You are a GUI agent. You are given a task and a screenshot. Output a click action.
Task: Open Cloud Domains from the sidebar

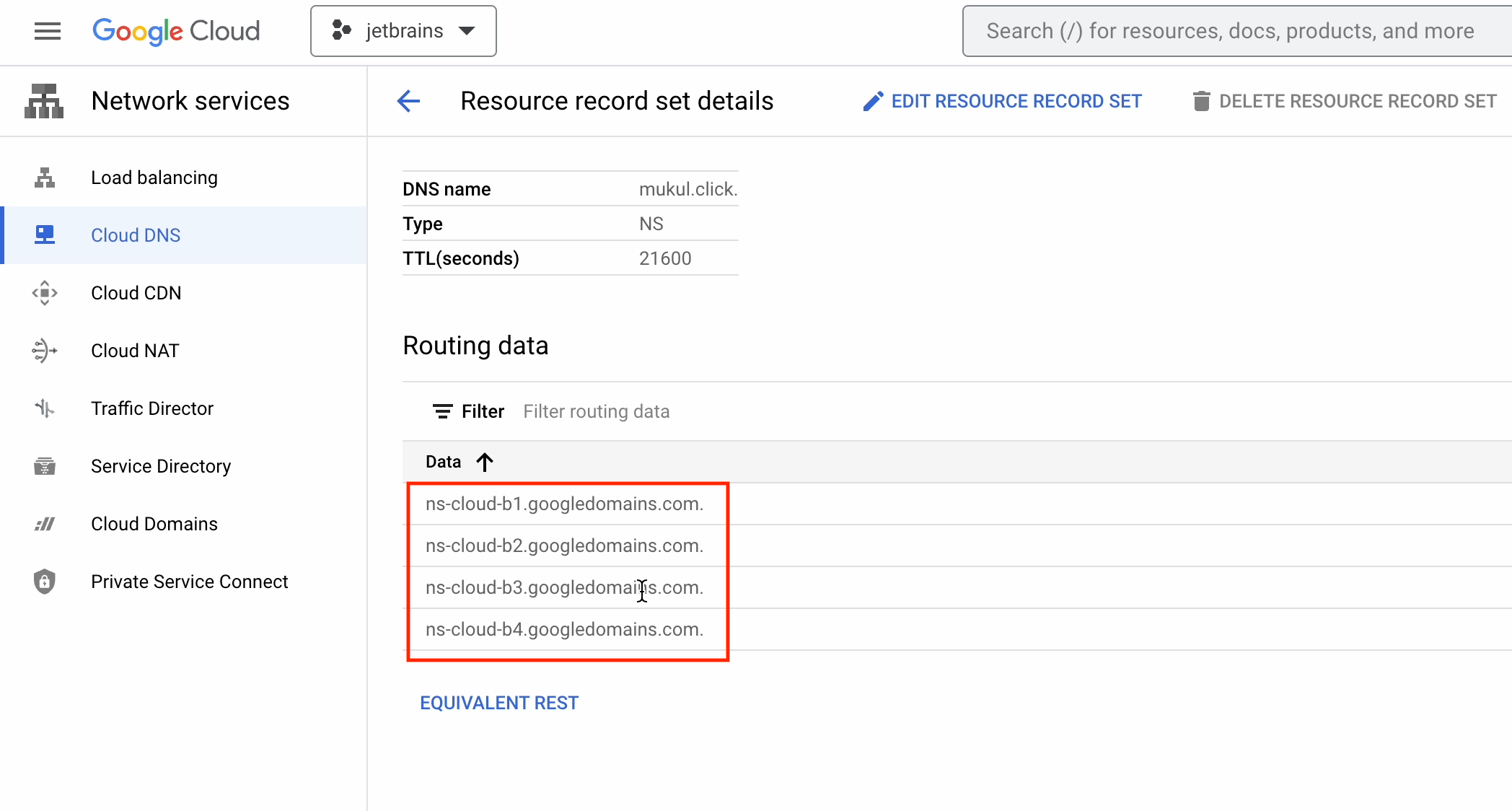click(x=154, y=524)
